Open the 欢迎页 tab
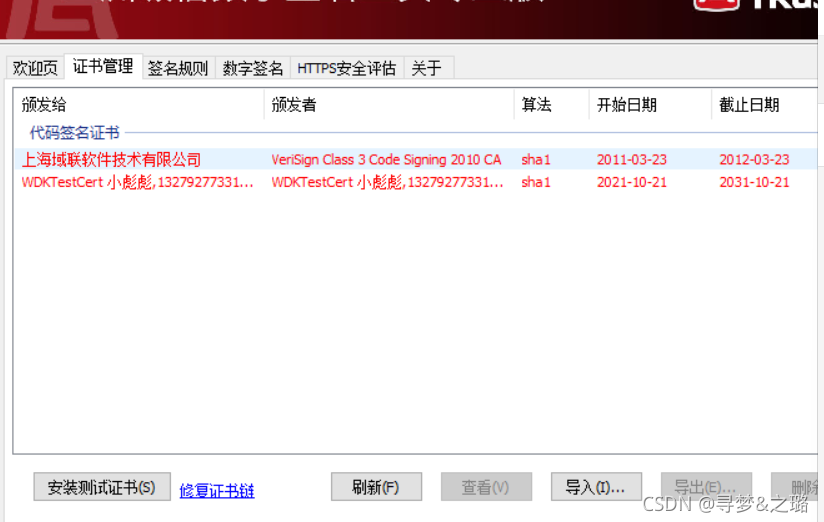 35,68
